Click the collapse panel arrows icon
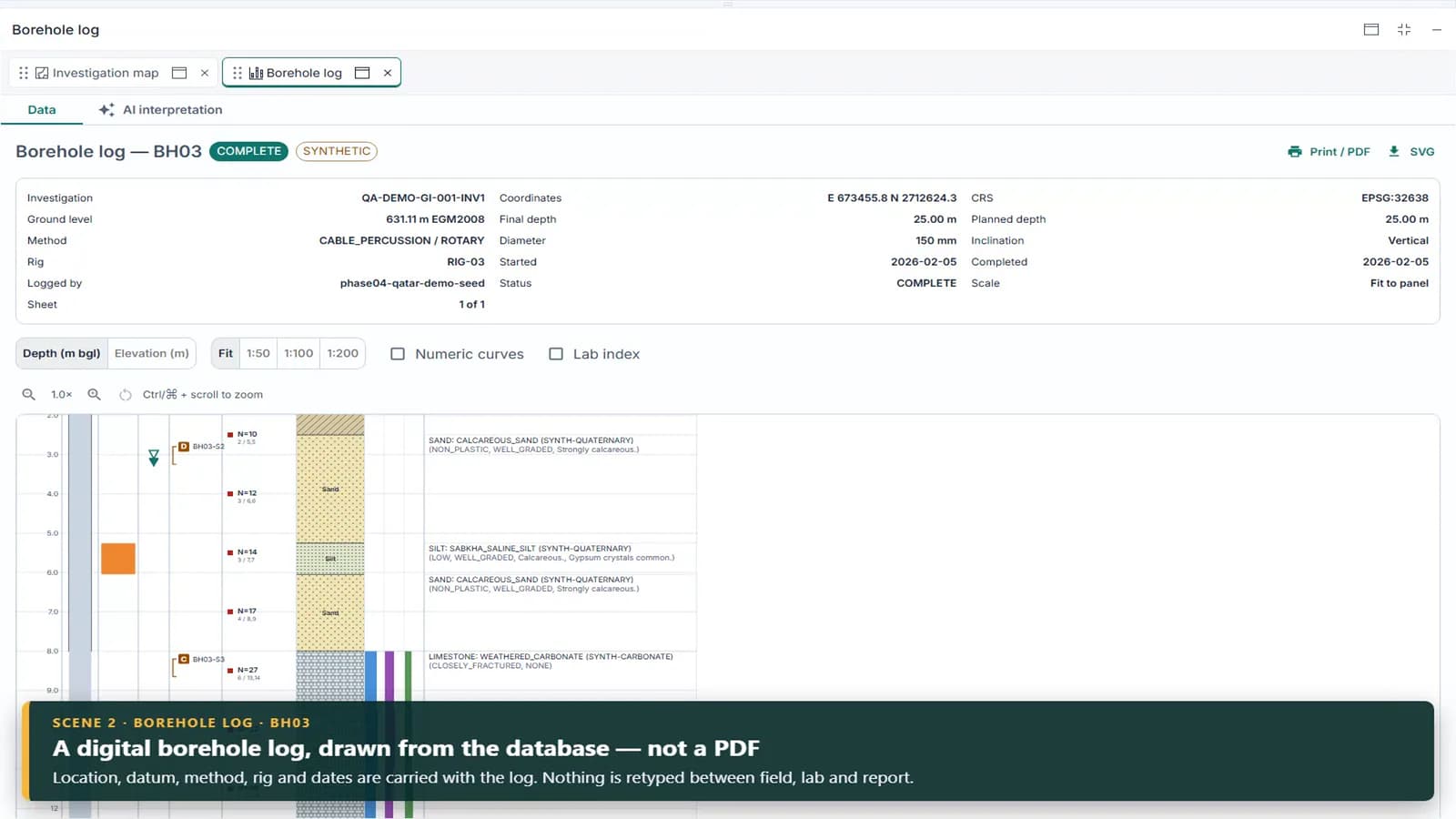 (1404, 29)
